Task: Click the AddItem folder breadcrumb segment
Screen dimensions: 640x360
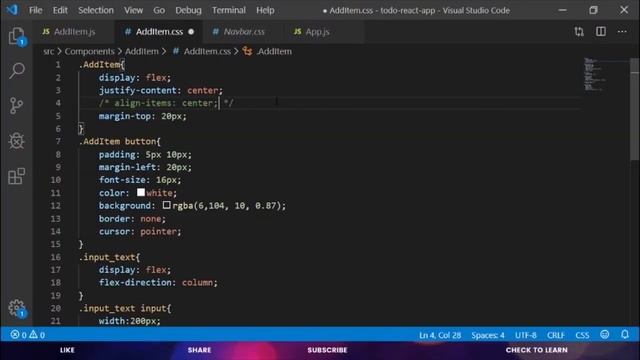Action: point(142,51)
